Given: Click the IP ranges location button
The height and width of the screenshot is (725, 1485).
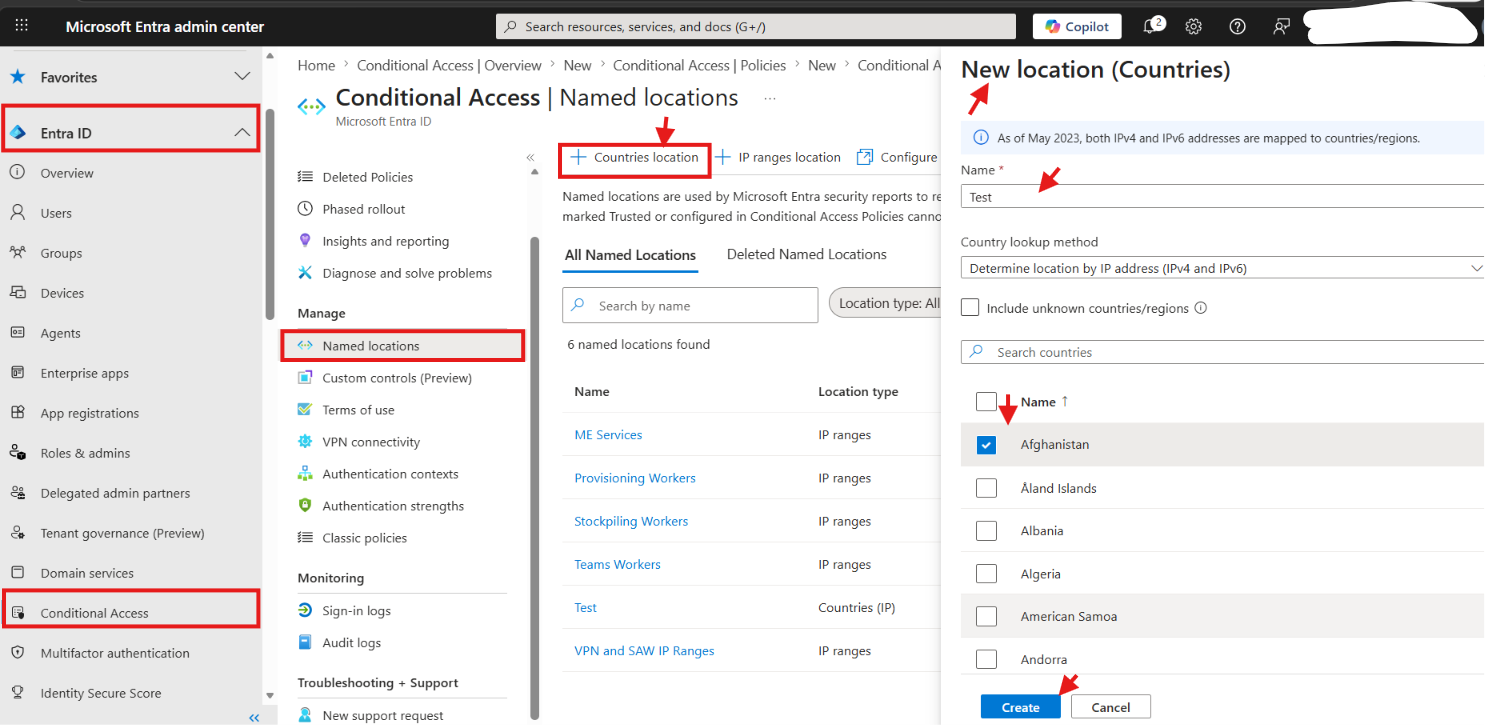Looking at the screenshot, I should click(x=779, y=158).
